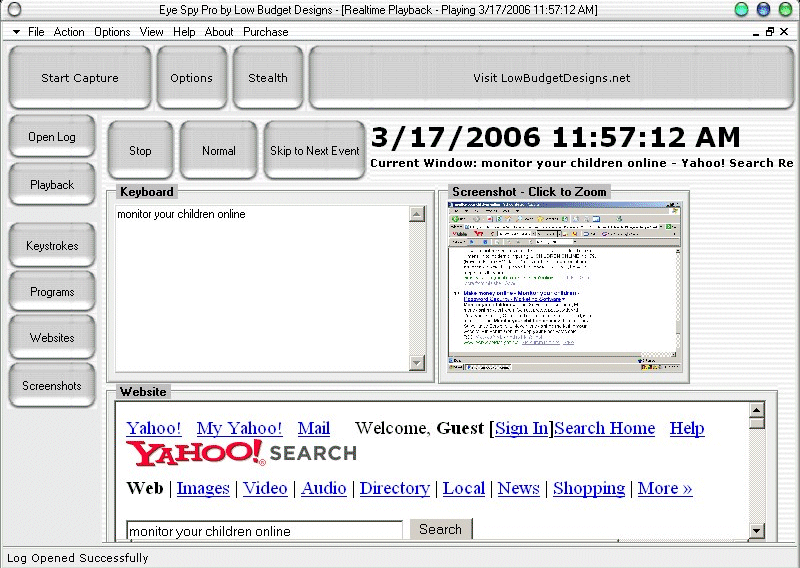
Task: Open the Purchase menu
Action: [x=266, y=32]
